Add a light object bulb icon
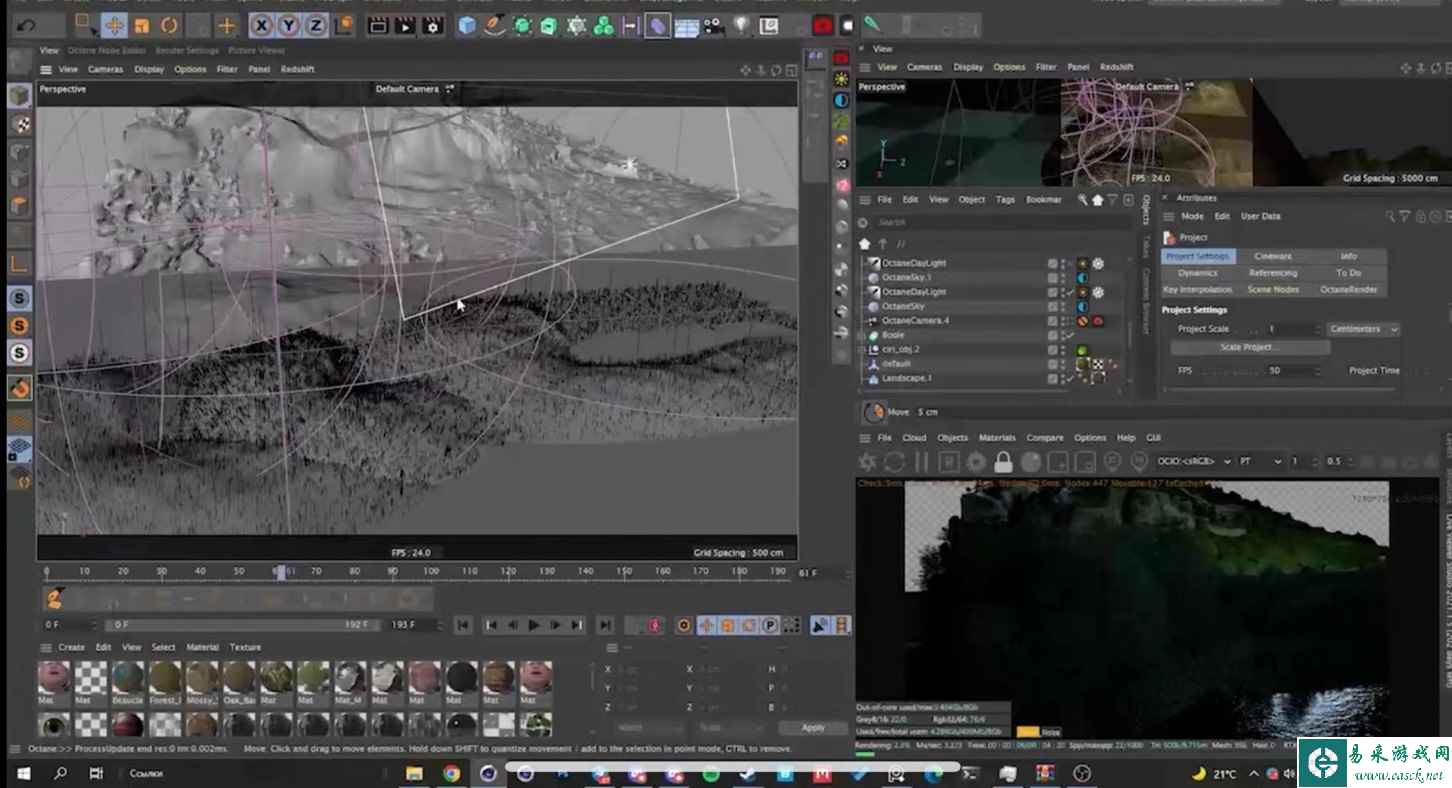1452x788 pixels. (x=741, y=25)
